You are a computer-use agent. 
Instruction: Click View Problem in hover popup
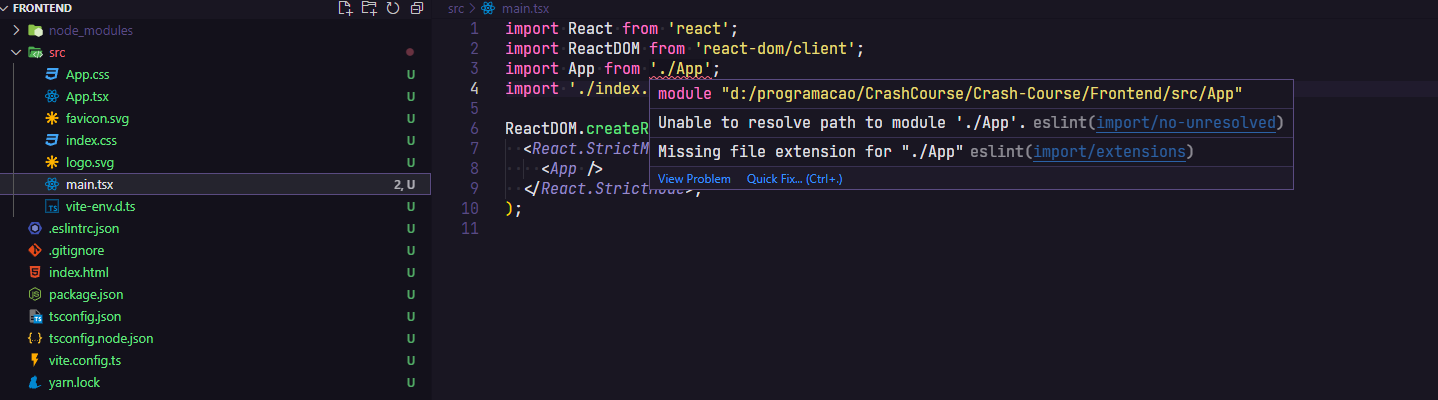(x=694, y=179)
